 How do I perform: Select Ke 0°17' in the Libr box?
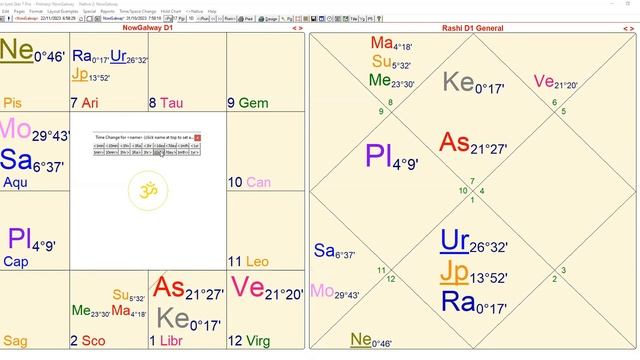[189, 319]
